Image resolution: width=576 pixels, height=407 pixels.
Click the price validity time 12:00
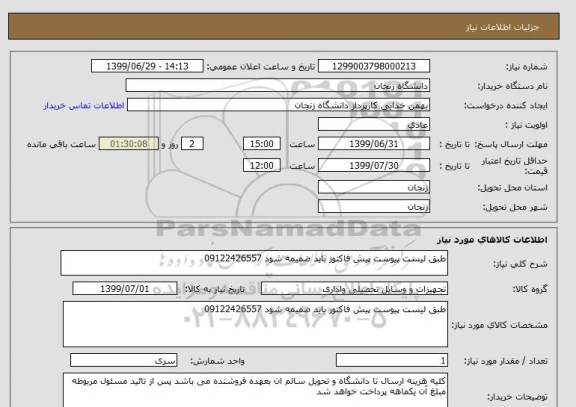[x=262, y=165]
